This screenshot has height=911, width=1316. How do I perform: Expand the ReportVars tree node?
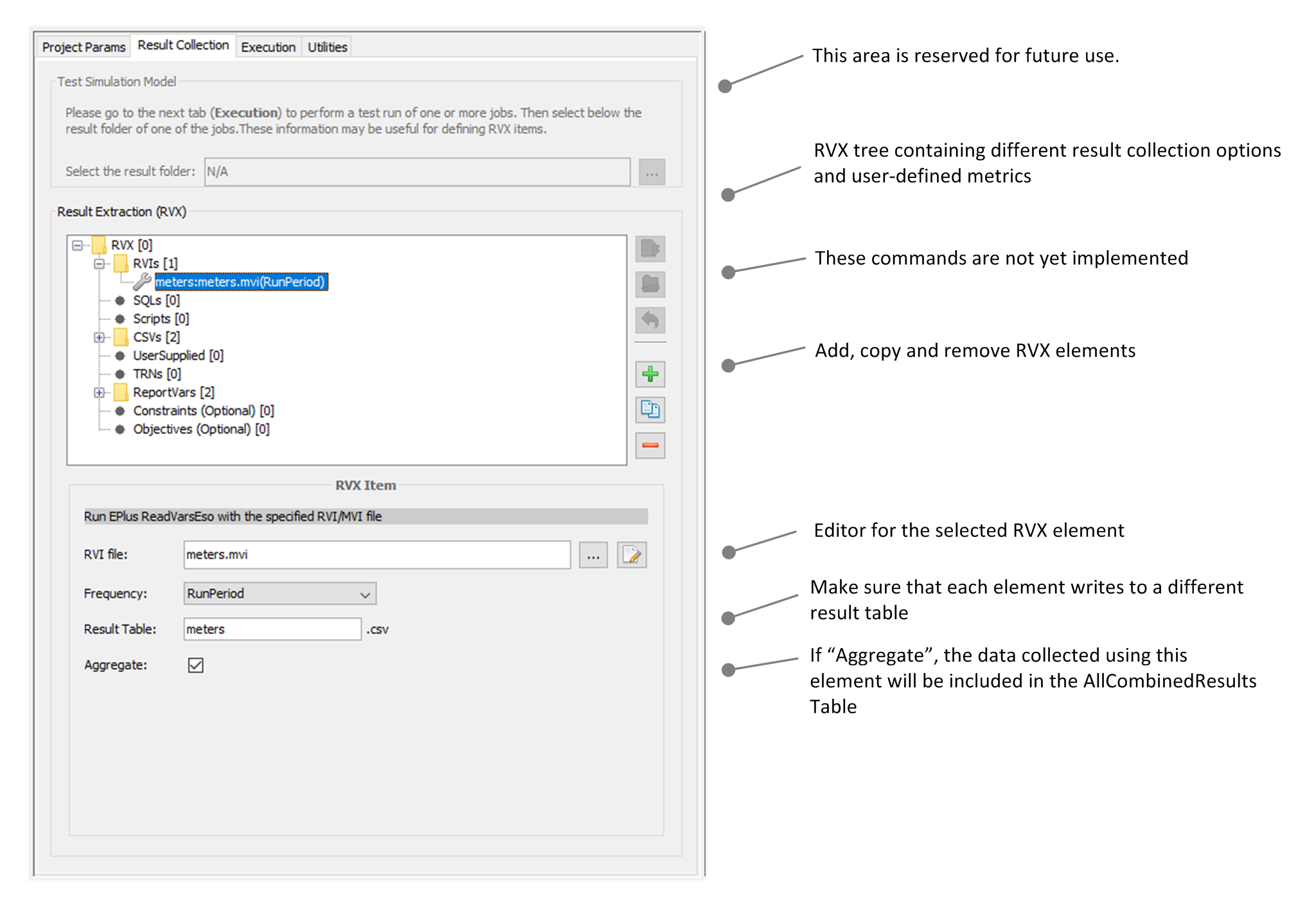click(x=99, y=393)
